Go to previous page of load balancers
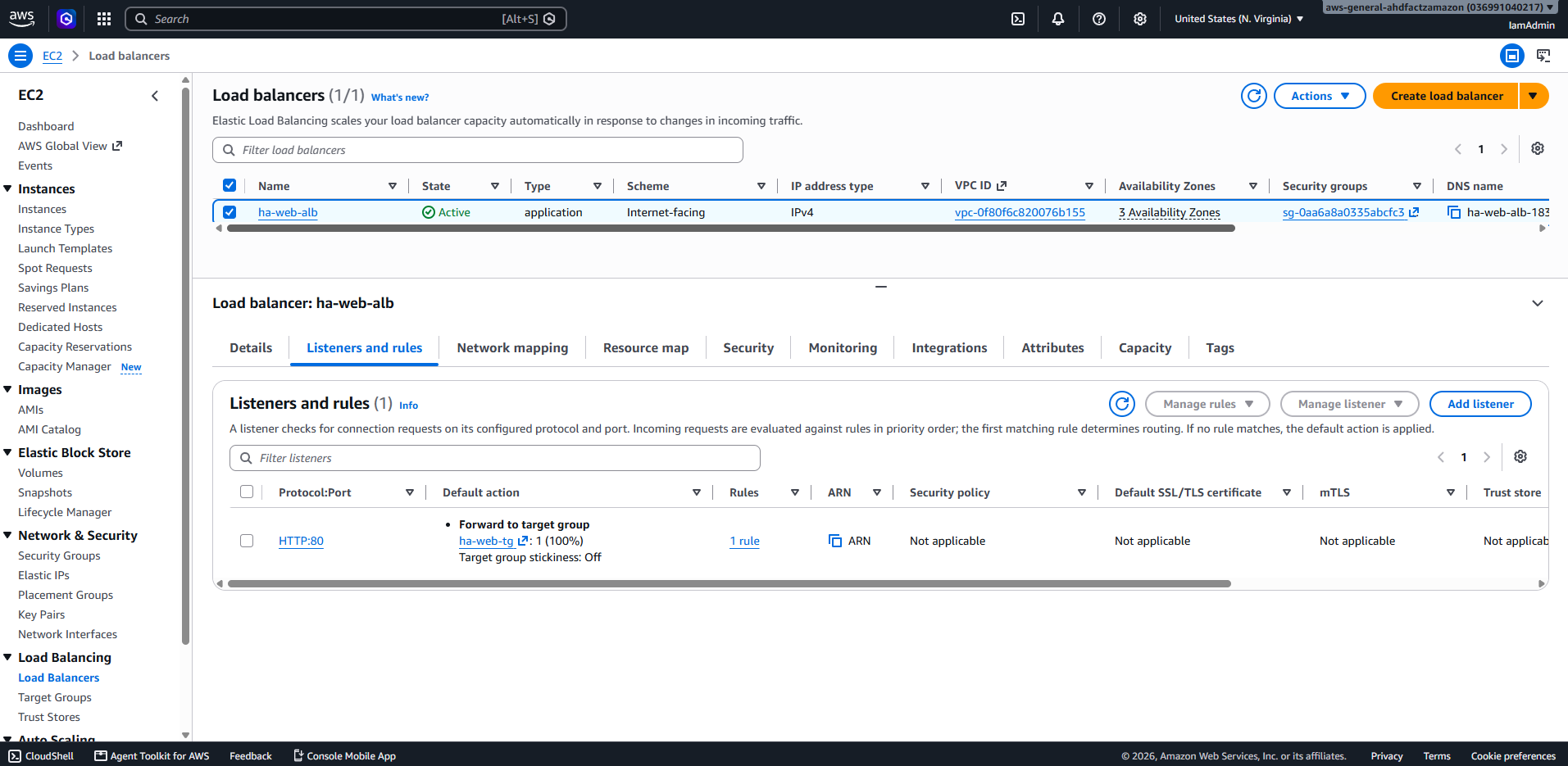Viewport: 1568px width, 766px height. (x=1458, y=149)
